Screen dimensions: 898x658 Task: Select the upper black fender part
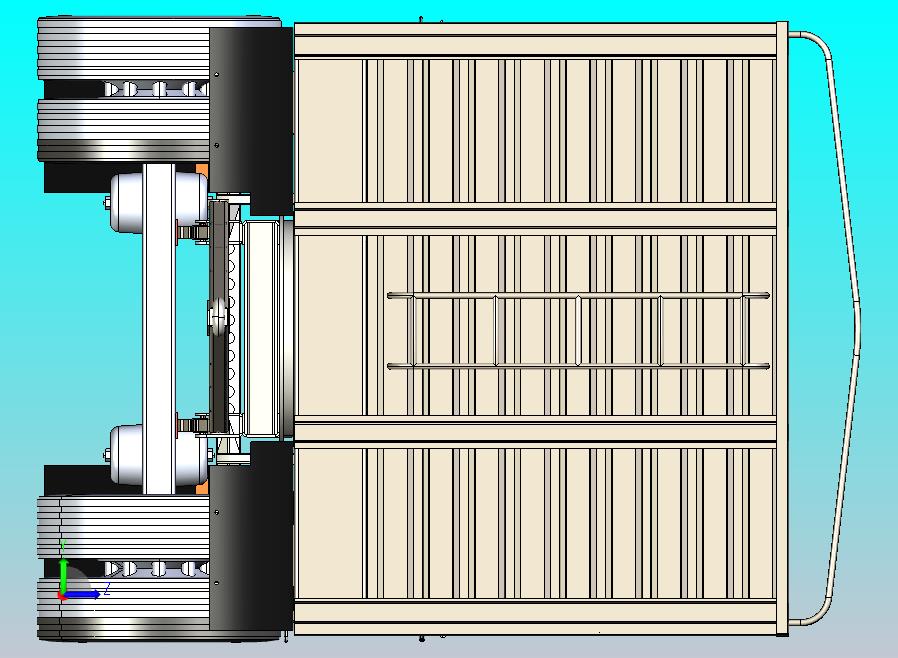click(251, 120)
